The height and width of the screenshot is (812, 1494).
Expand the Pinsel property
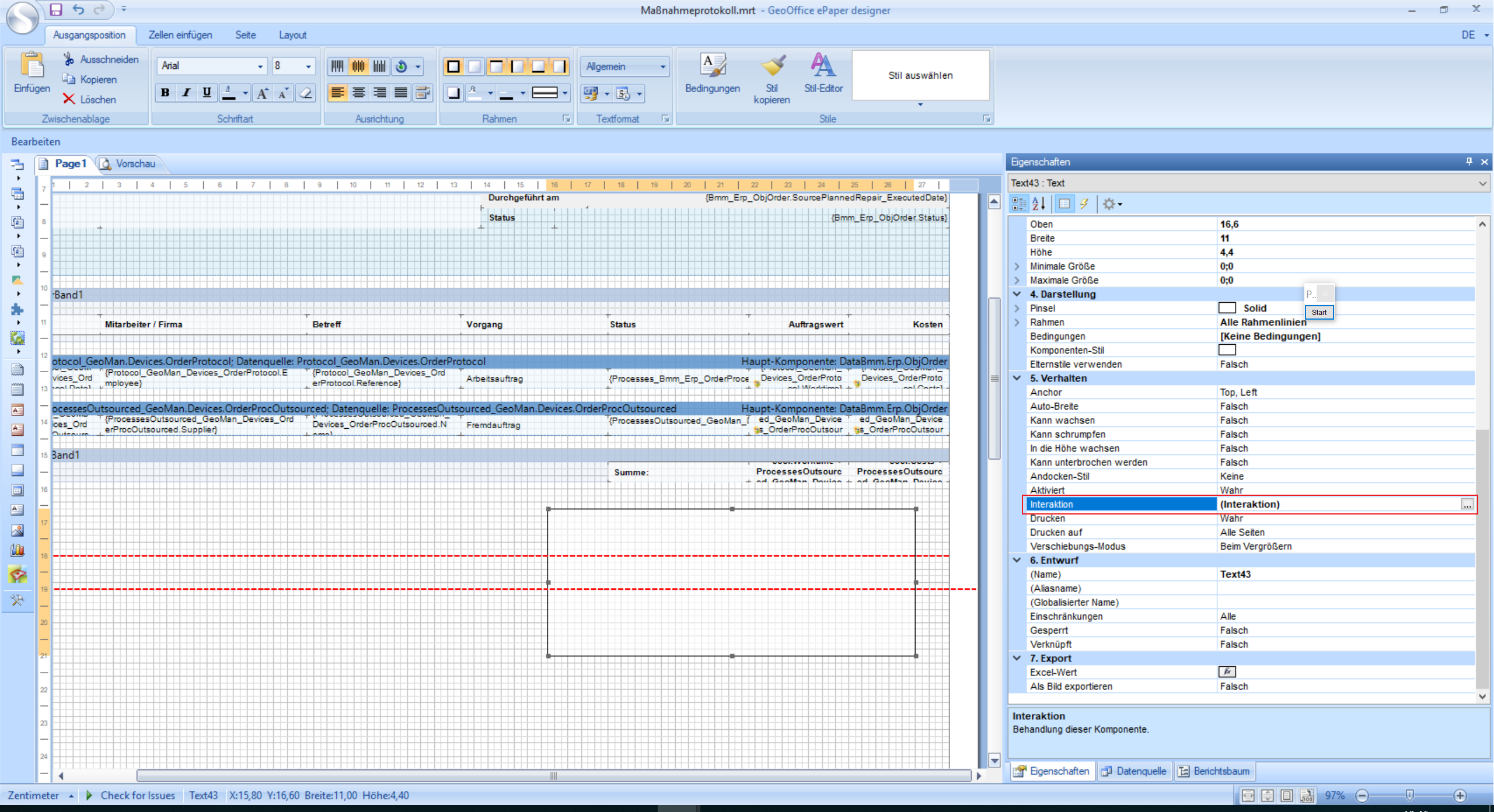coord(1017,308)
